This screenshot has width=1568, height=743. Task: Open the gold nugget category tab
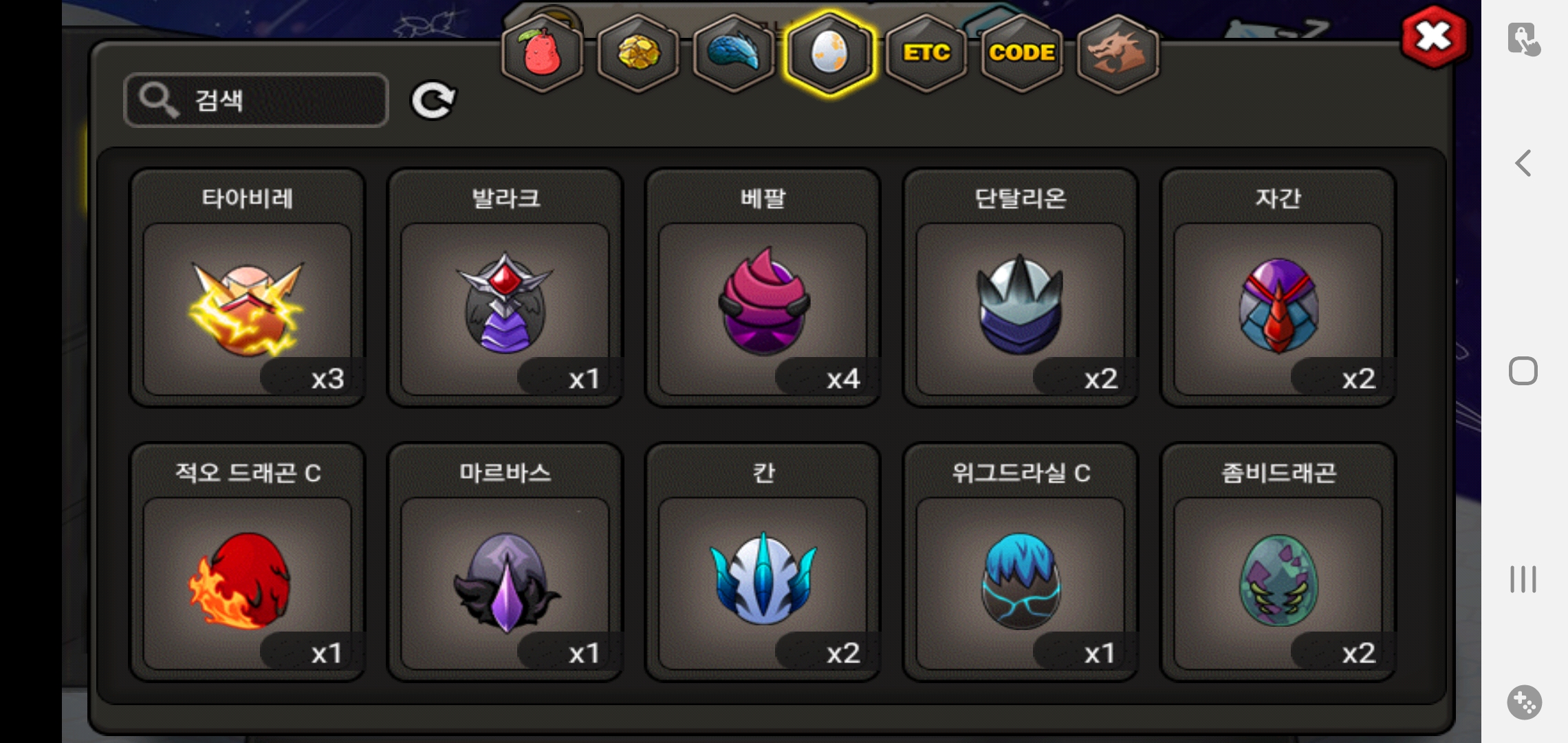(x=638, y=53)
